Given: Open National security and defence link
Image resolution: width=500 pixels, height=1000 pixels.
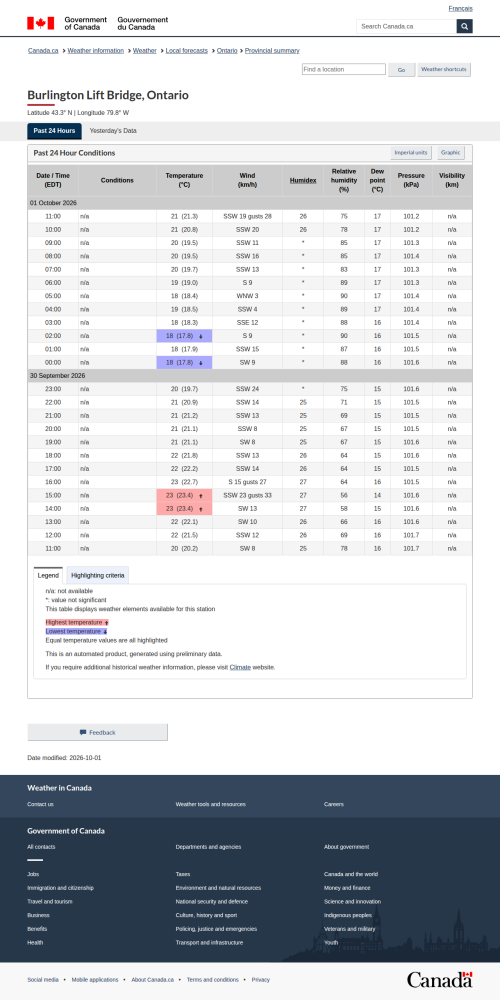Looking at the screenshot, I should (212, 902).
